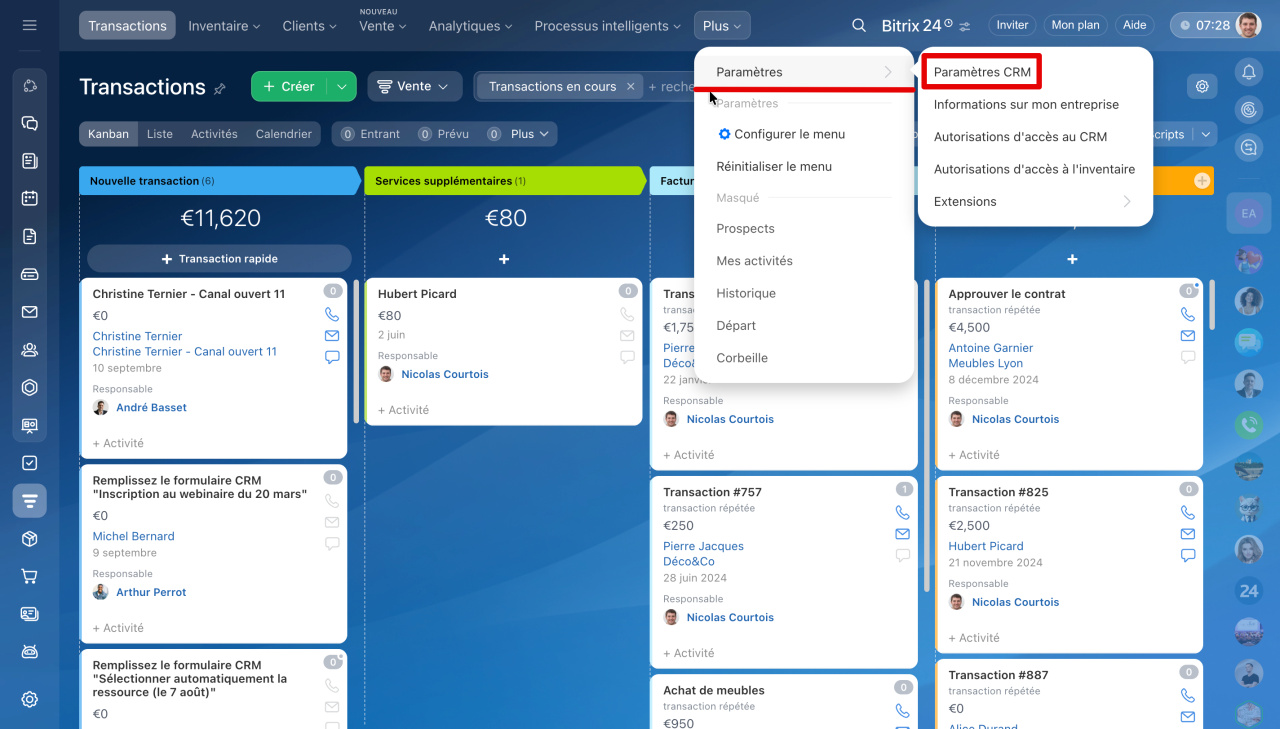The height and width of the screenshot is (729, 1280).
Task: Remove the Transactions en cours filter
Action: 630,87
